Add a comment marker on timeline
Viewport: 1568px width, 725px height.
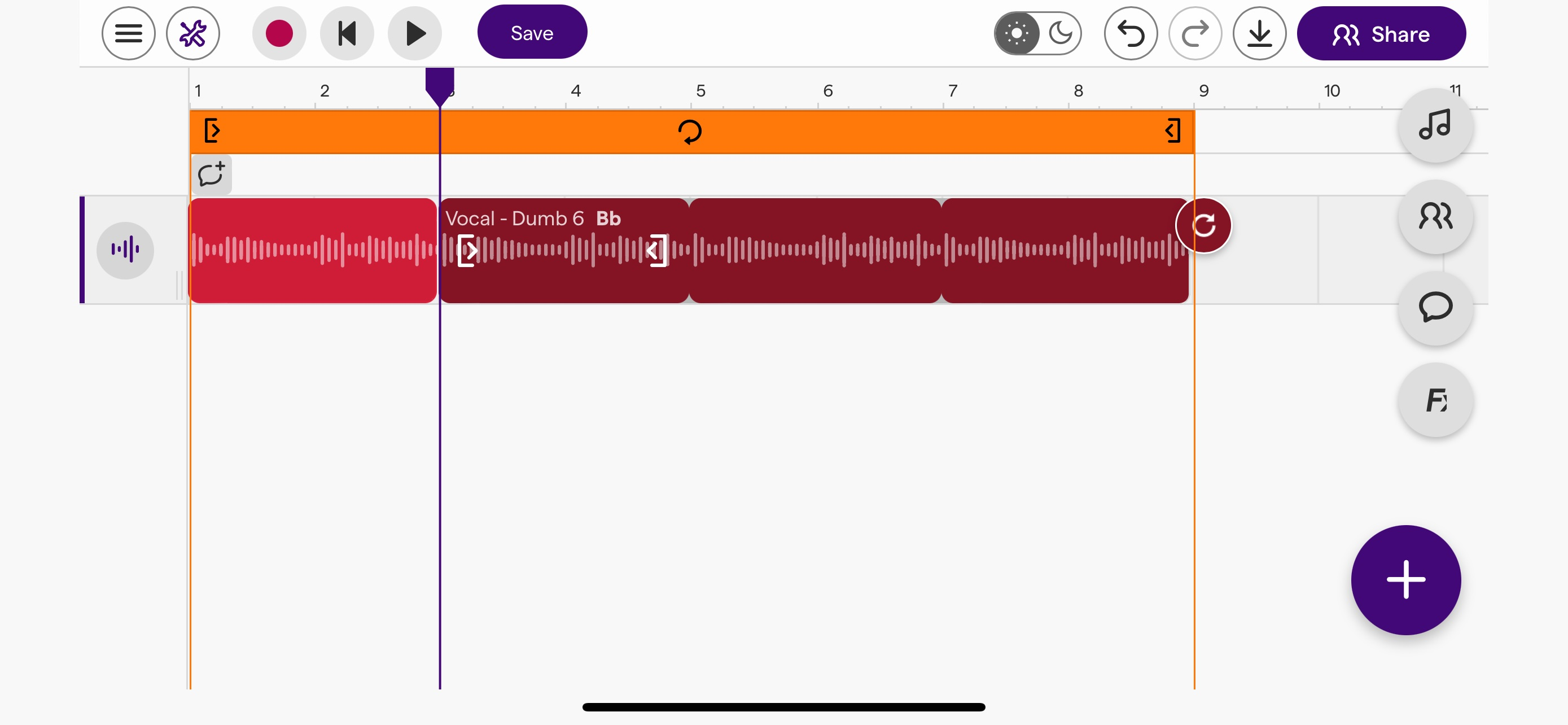(211, 174)
